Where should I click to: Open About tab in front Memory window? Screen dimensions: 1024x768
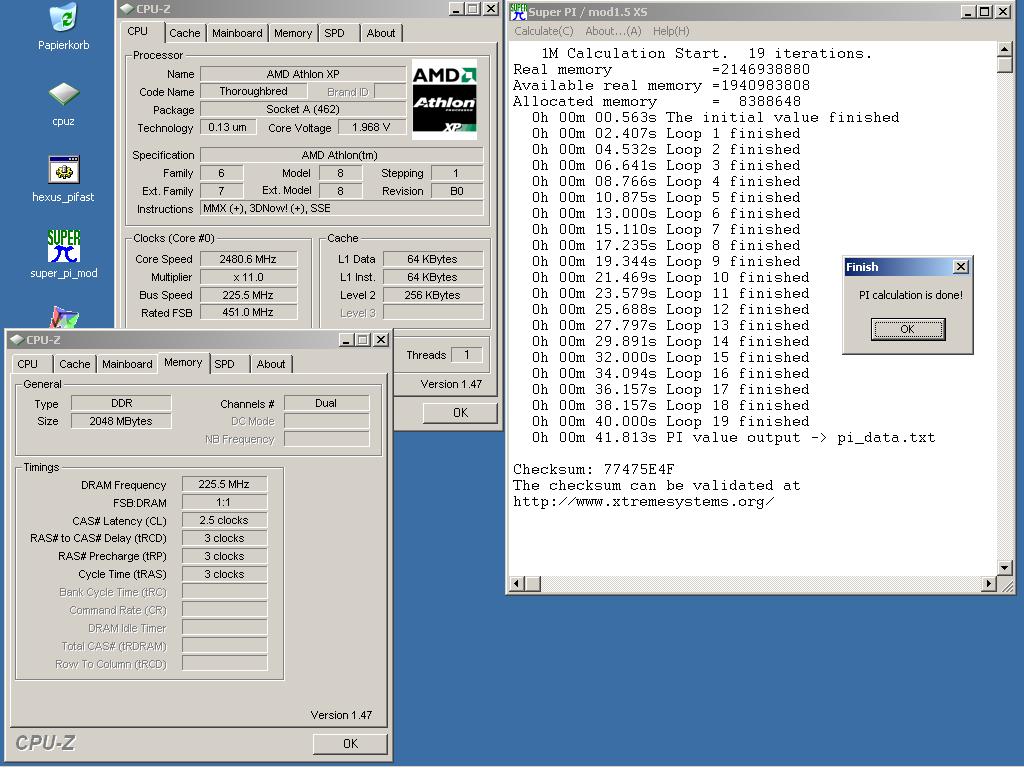click(270, 364)
